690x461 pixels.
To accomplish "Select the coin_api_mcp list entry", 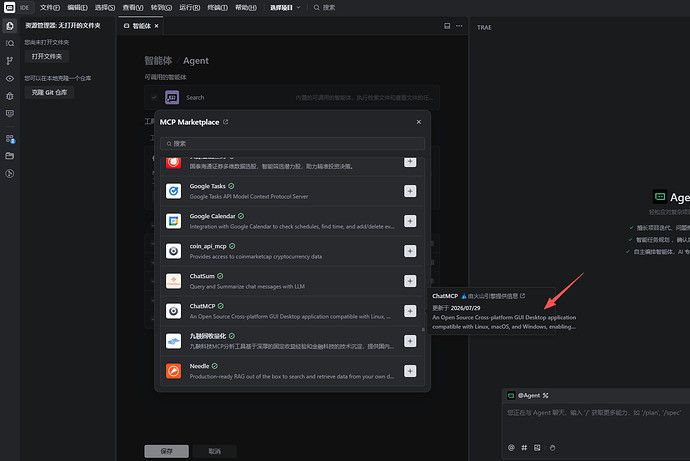I will [291, 251].
